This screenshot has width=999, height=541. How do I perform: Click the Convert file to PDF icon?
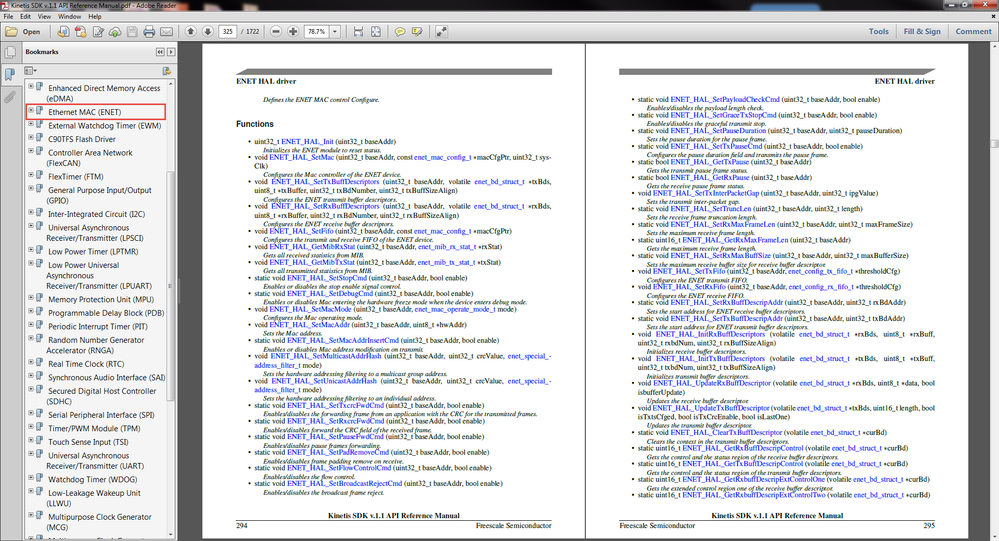tap(63, 31)
